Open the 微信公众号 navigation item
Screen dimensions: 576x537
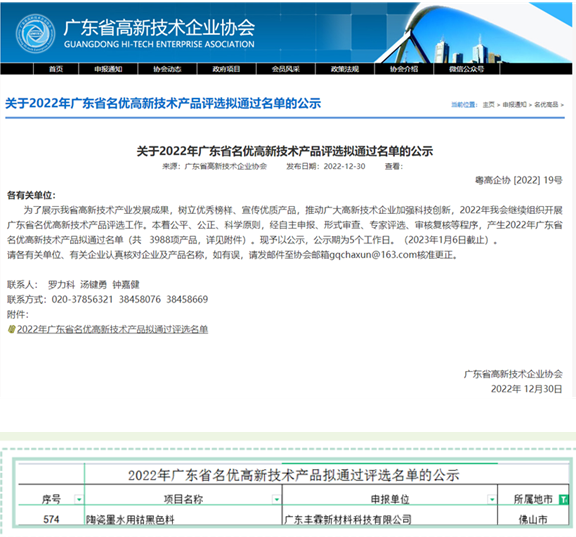(466, 69)
